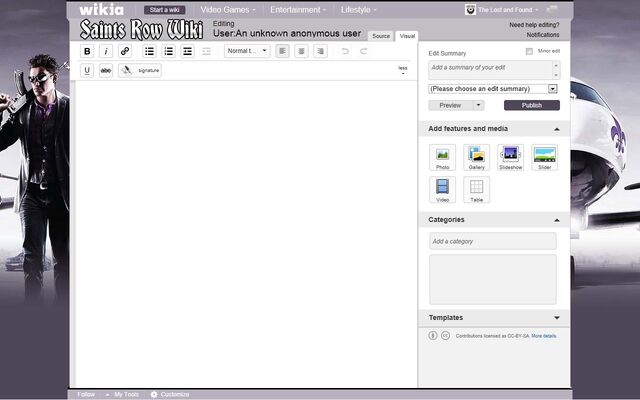Screen dimensions: 640x400
Task: Open the Video Games menu
Action: tap(228, 9)
